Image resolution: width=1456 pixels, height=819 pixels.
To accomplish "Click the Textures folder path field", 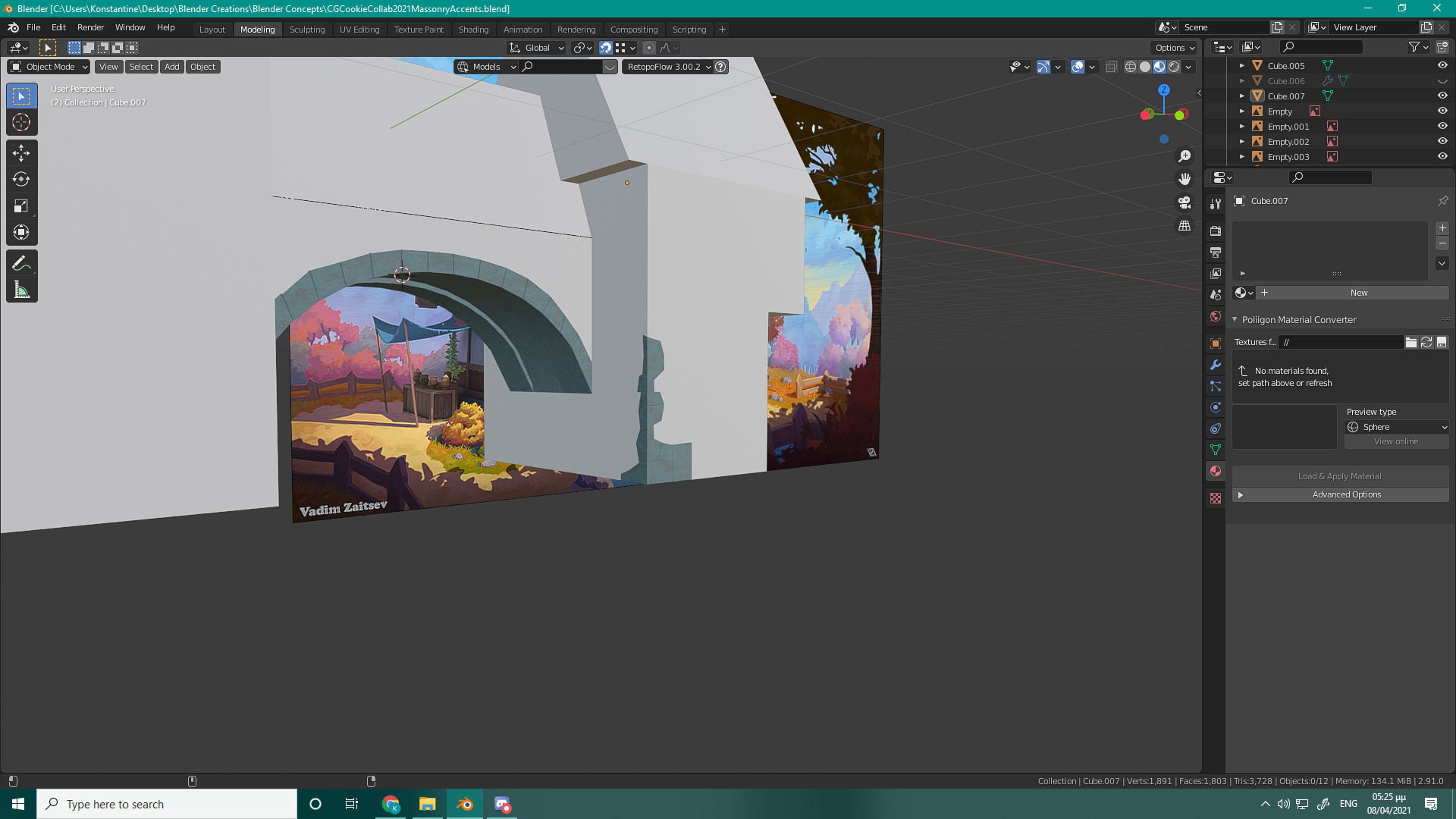I will point(1340,342).
